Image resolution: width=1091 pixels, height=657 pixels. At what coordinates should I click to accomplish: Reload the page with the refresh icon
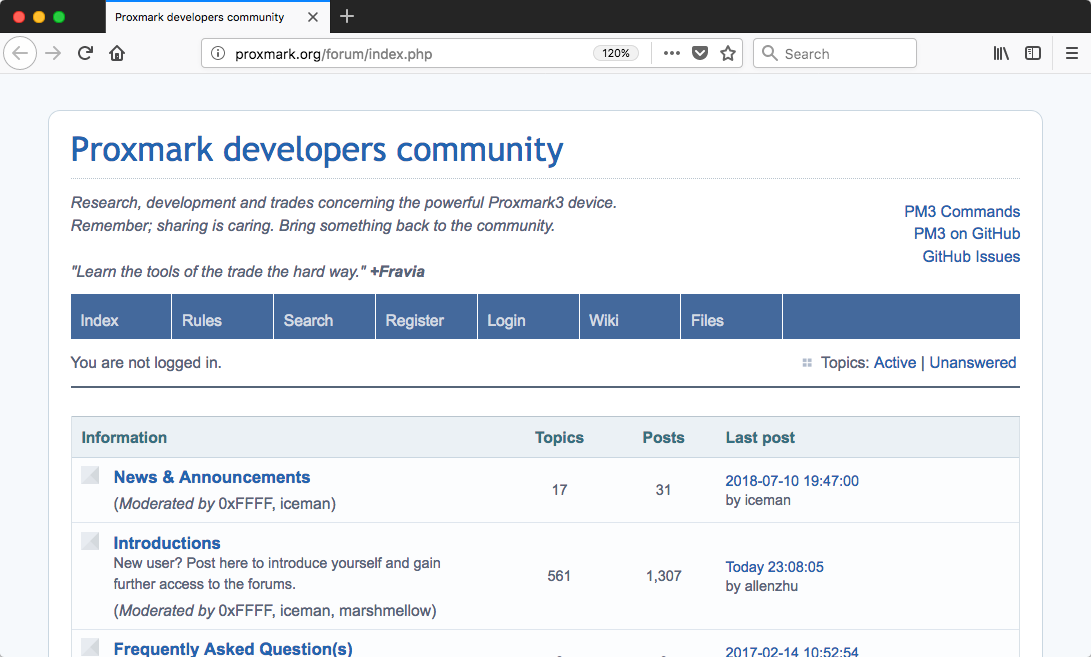coord(86,54)
